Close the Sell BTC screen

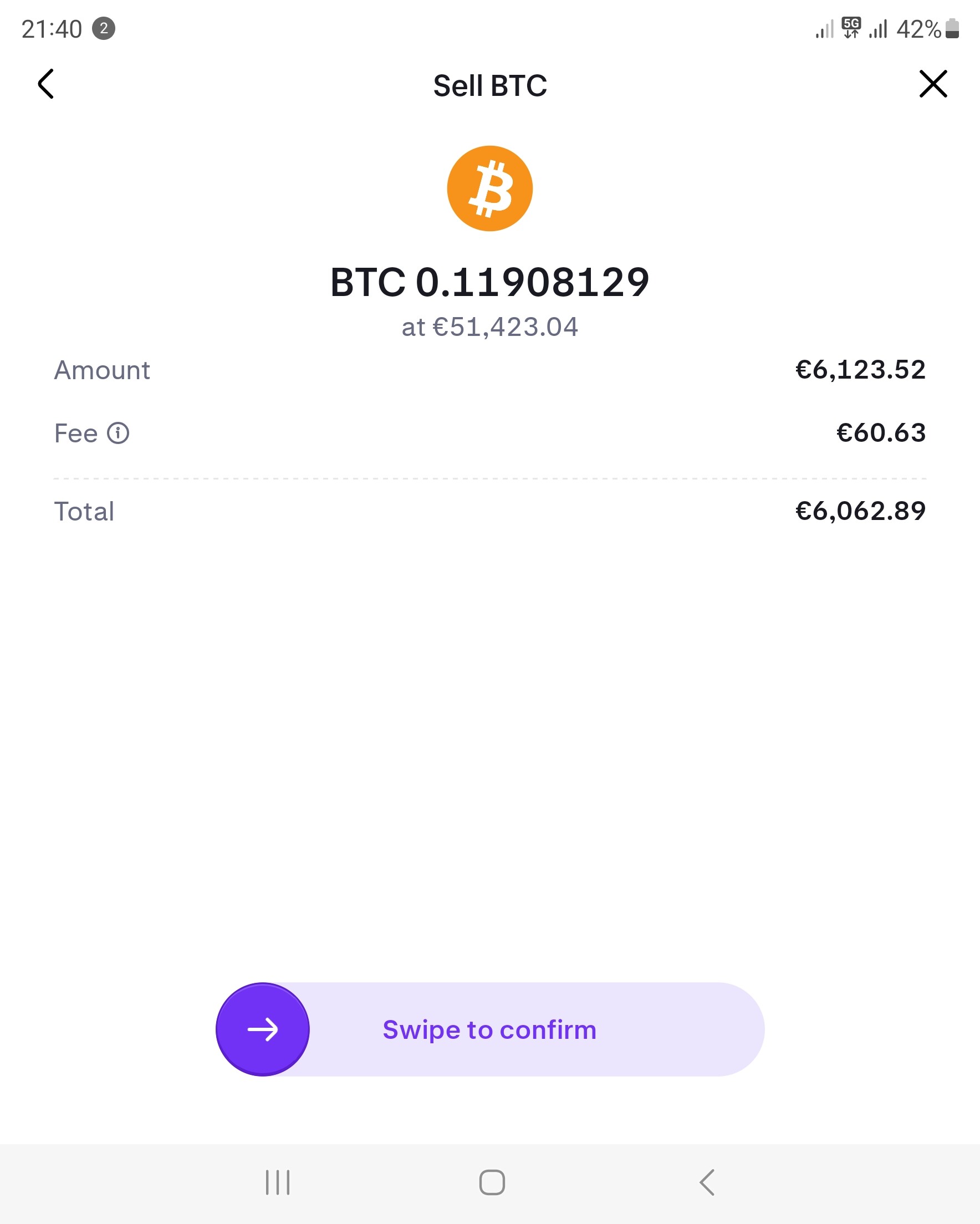coord(933,84)
